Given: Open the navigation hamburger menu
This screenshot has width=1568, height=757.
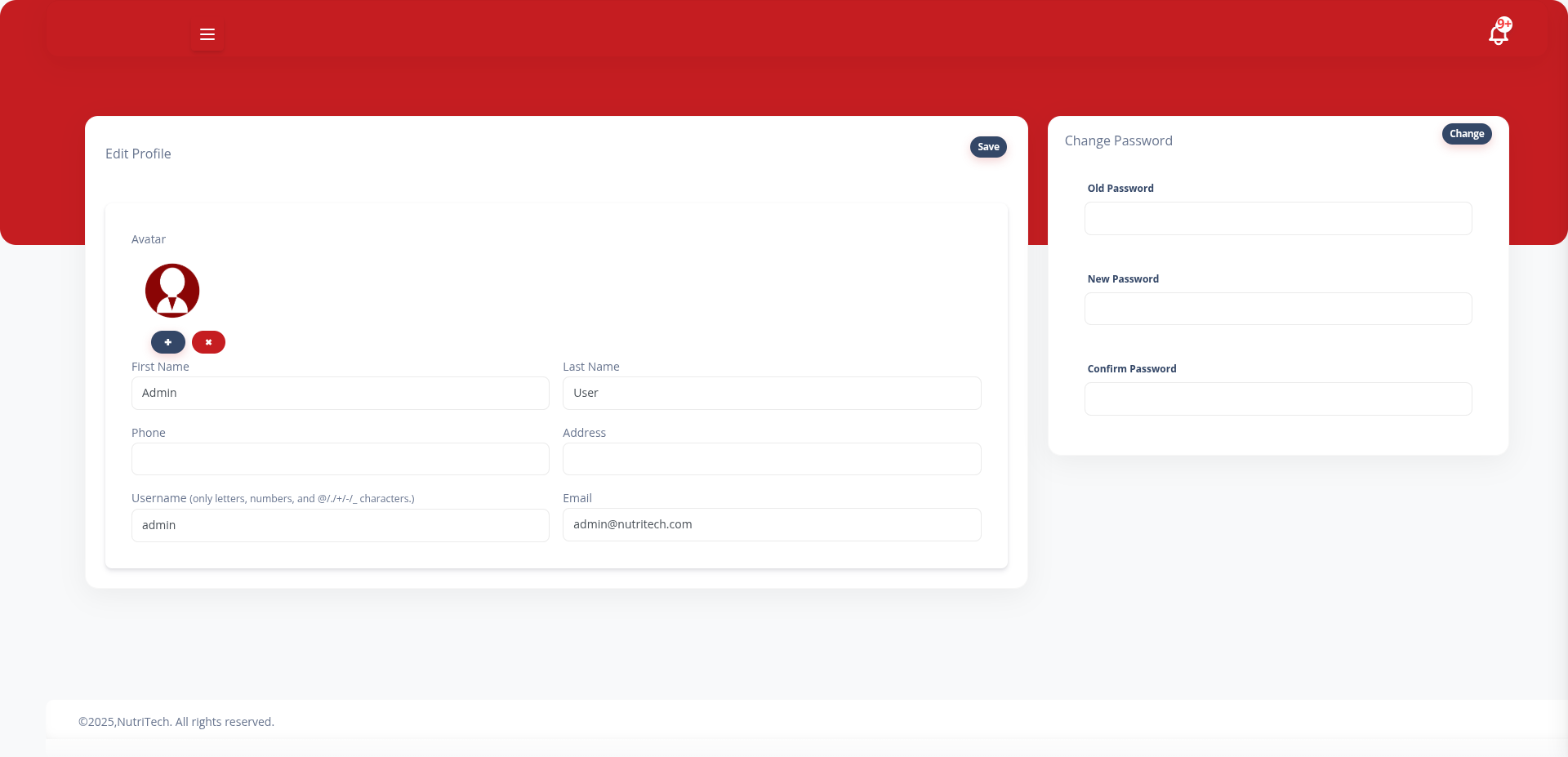Looking at the screenshot, I should click(x=207, y=34).
